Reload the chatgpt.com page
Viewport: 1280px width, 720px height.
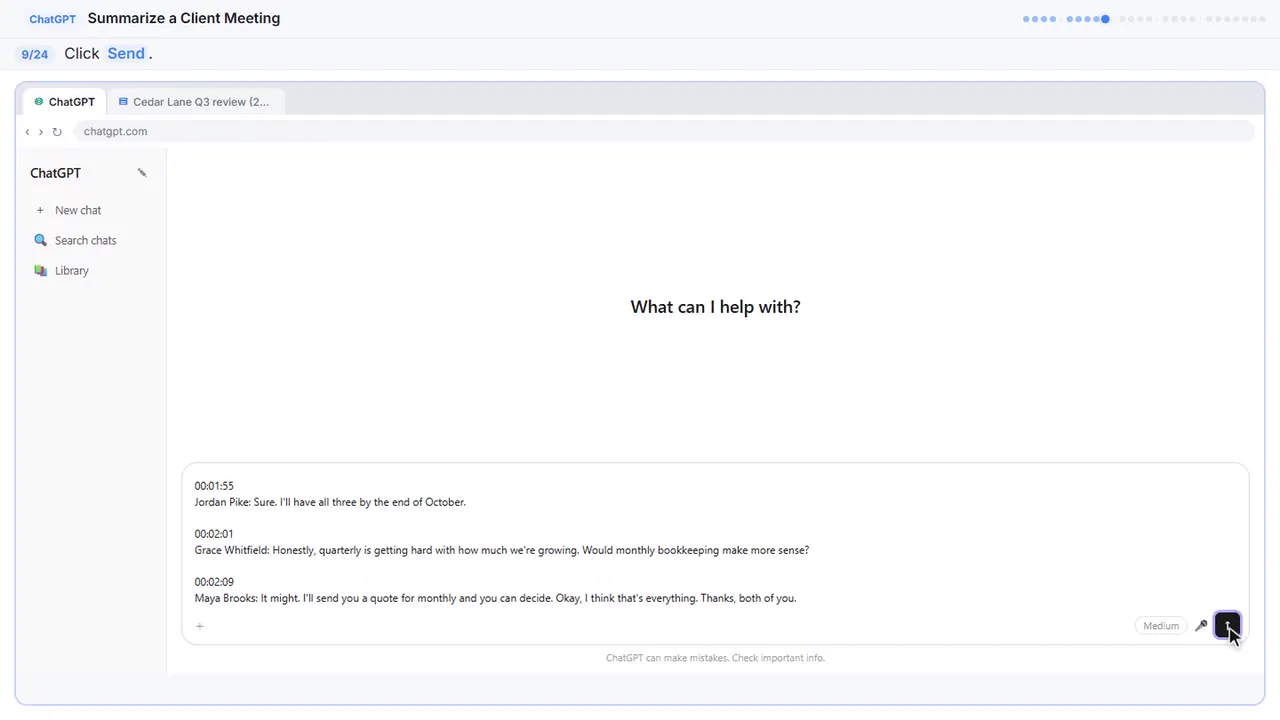pos(57,132)
